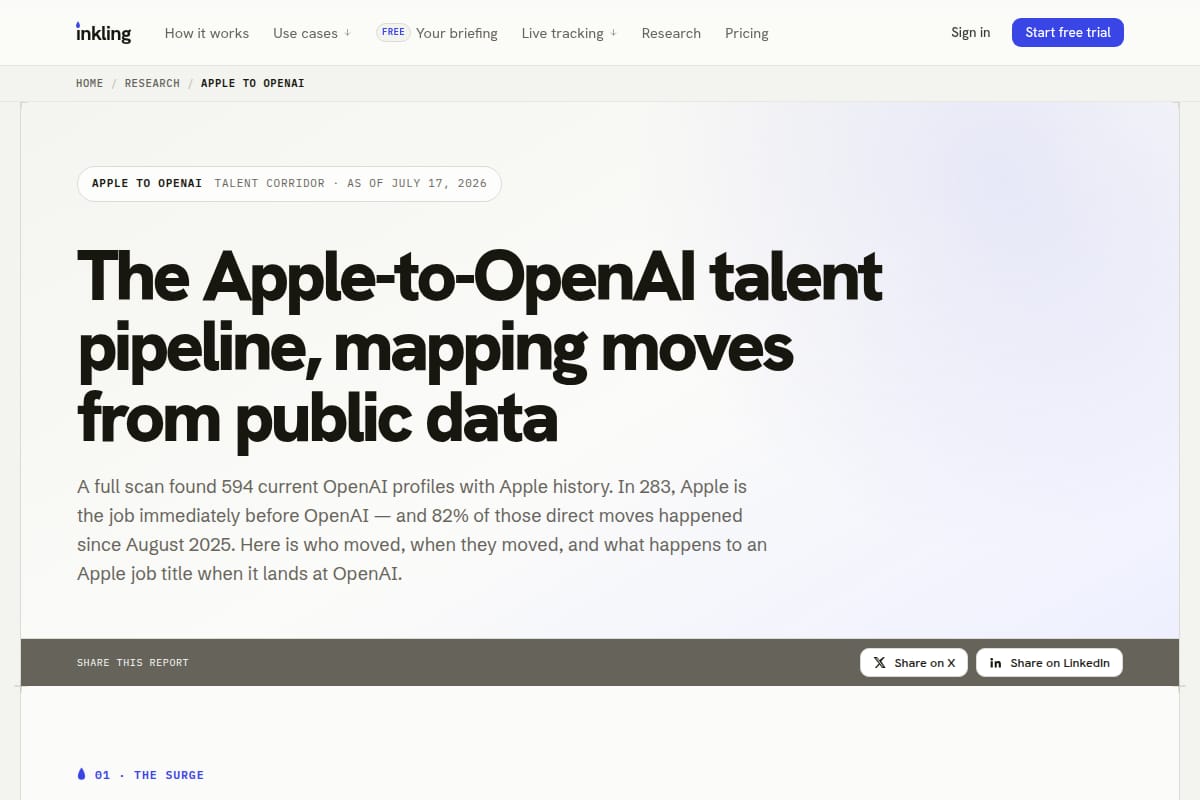Click the LinkedIn logo icon

(996, 663)
